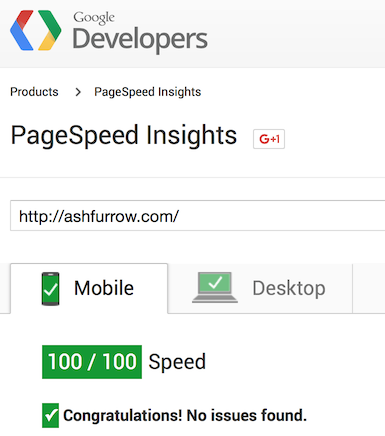
Task: Focus the URL field containing http://ashfurrow.com/
Action: (198, 216)
